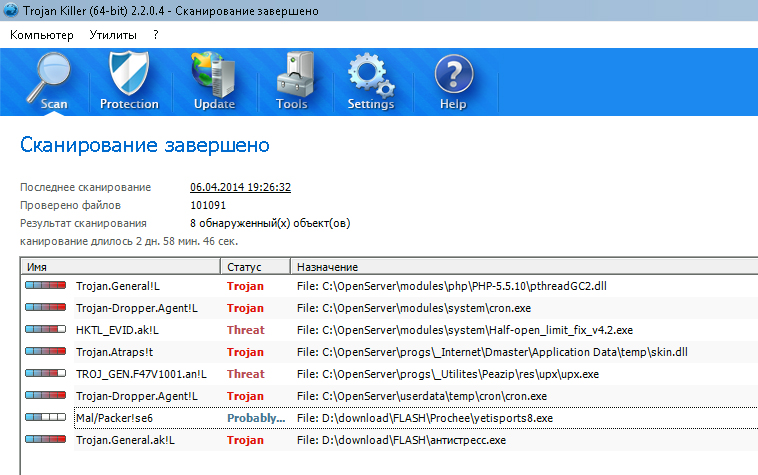Screen dimensions: 758x475
Task: Click threat level bar for Mal/Packer!se6
Action: click(47, 418)
